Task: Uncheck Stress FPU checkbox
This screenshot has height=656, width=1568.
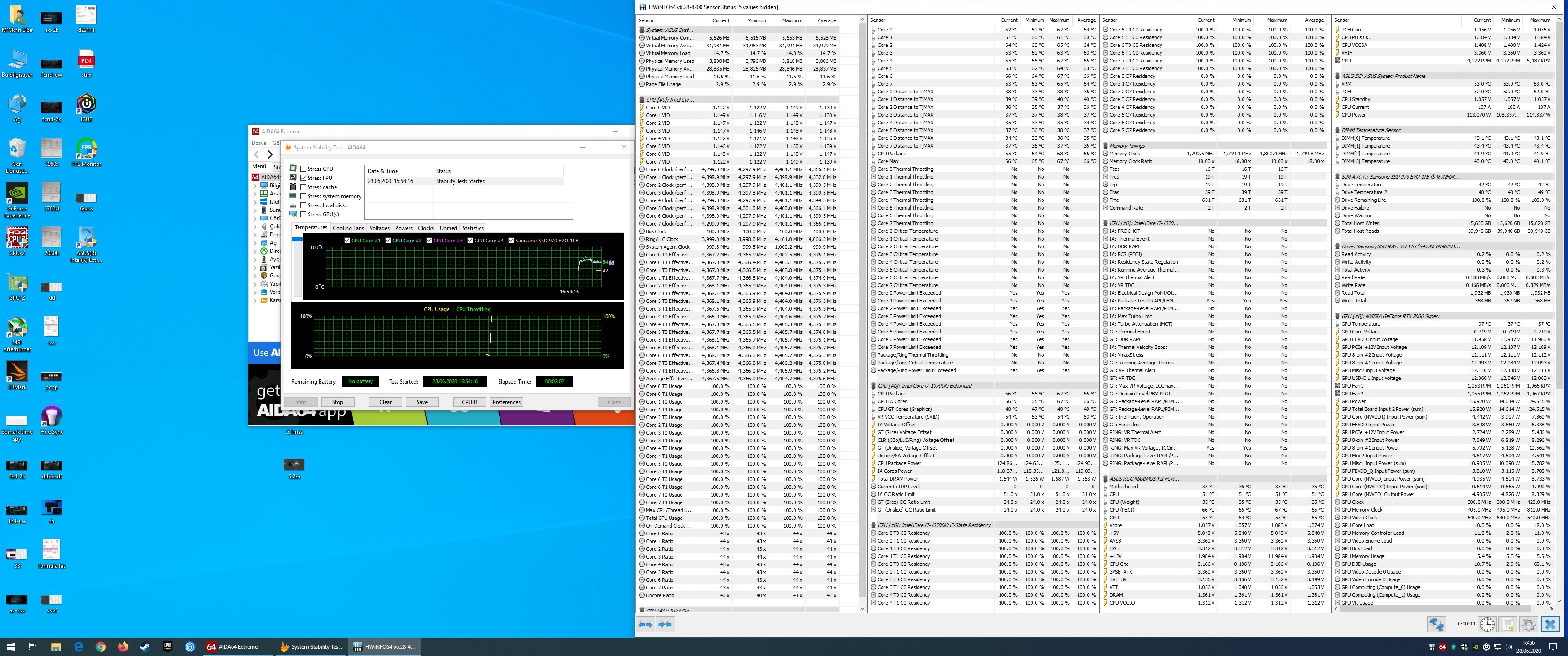Action: click(x=303, y=178)
